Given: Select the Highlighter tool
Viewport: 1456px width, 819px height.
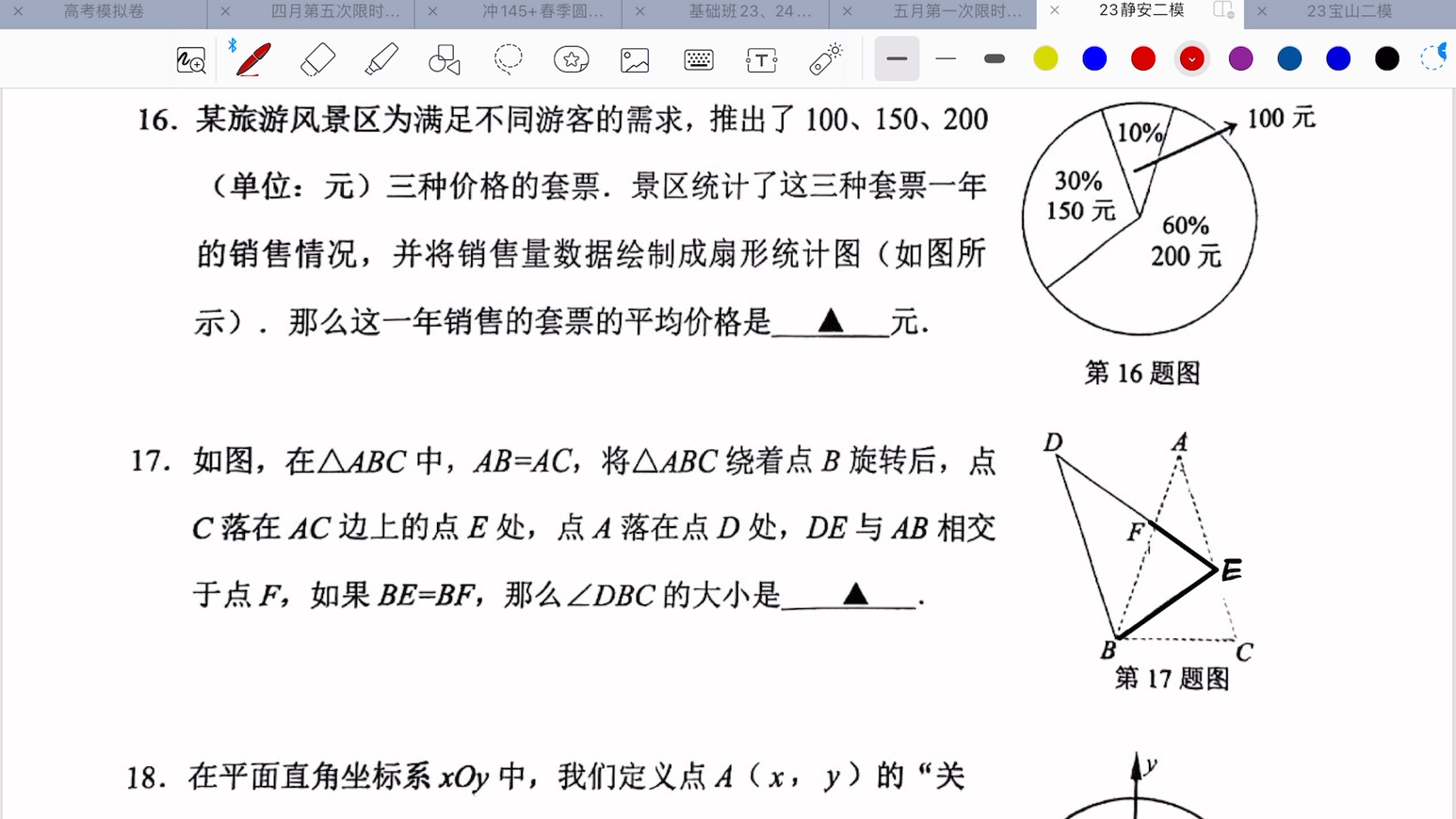Looking at the screenshot, I should 381,59.
